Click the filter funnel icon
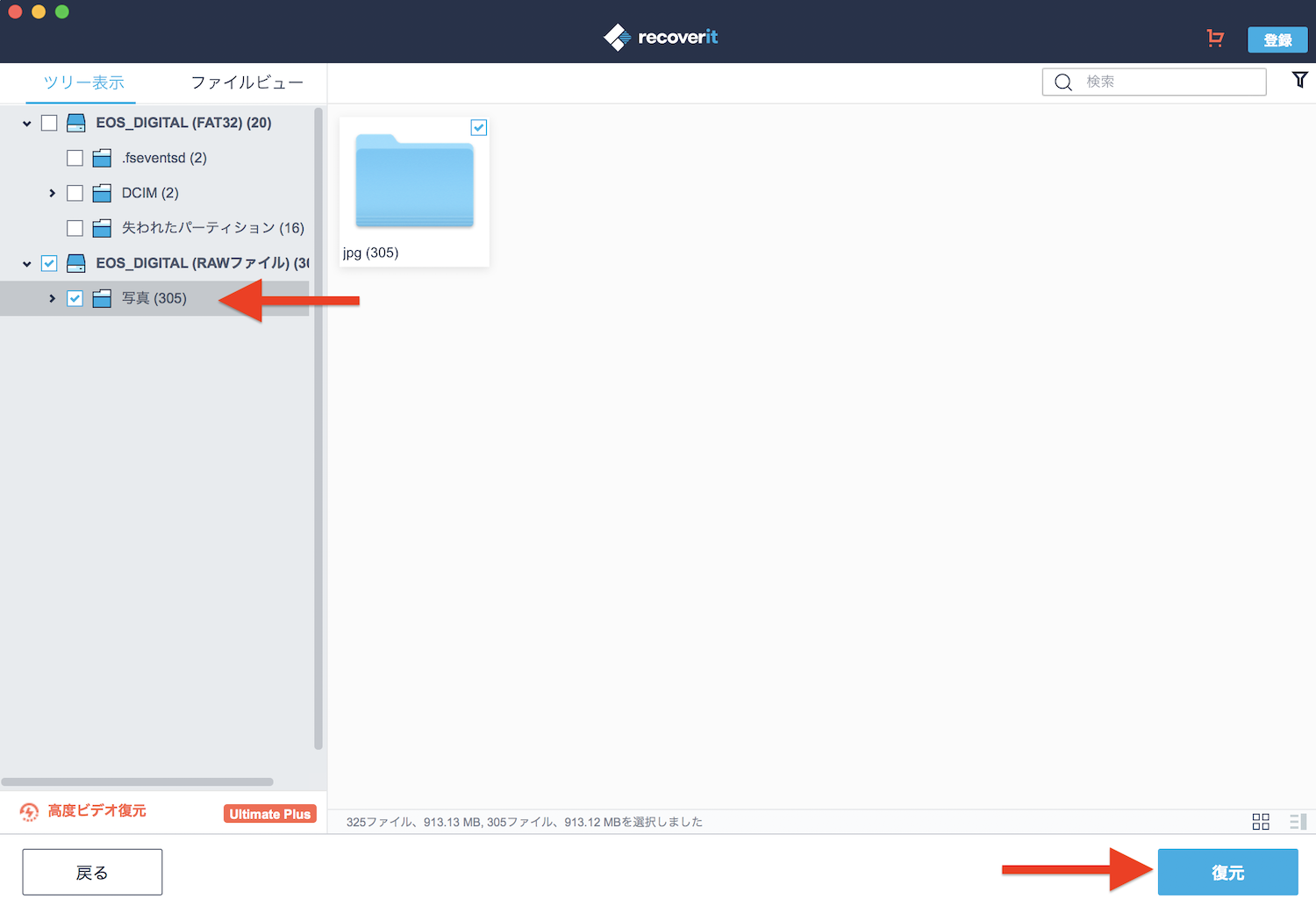 tap(1300, 80)
